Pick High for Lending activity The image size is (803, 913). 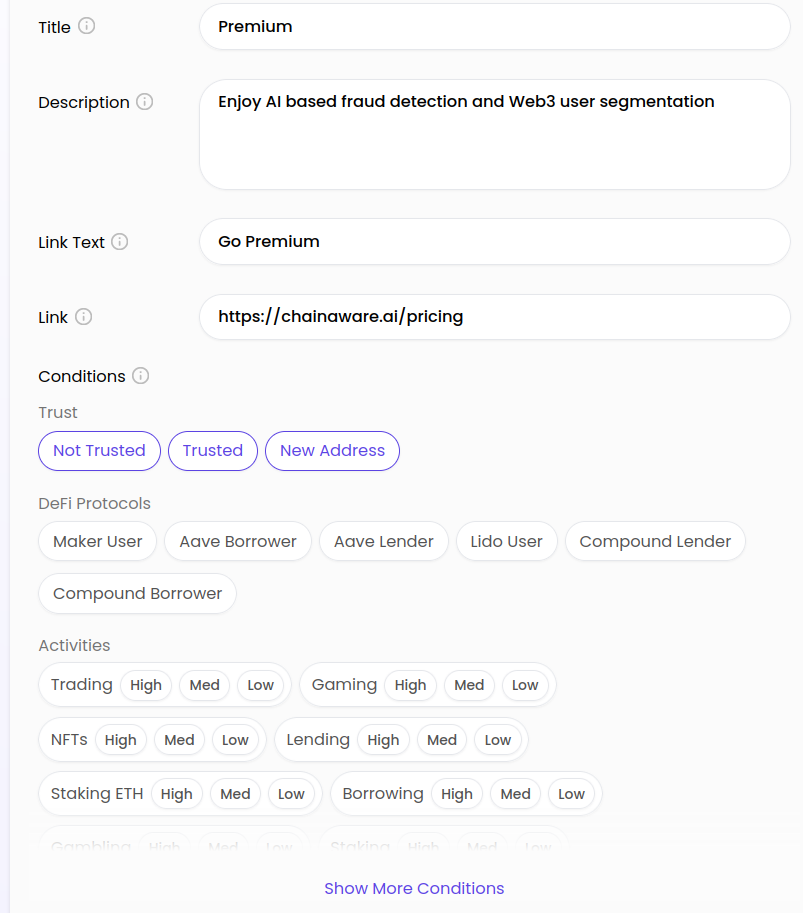[x=383, y=739]
